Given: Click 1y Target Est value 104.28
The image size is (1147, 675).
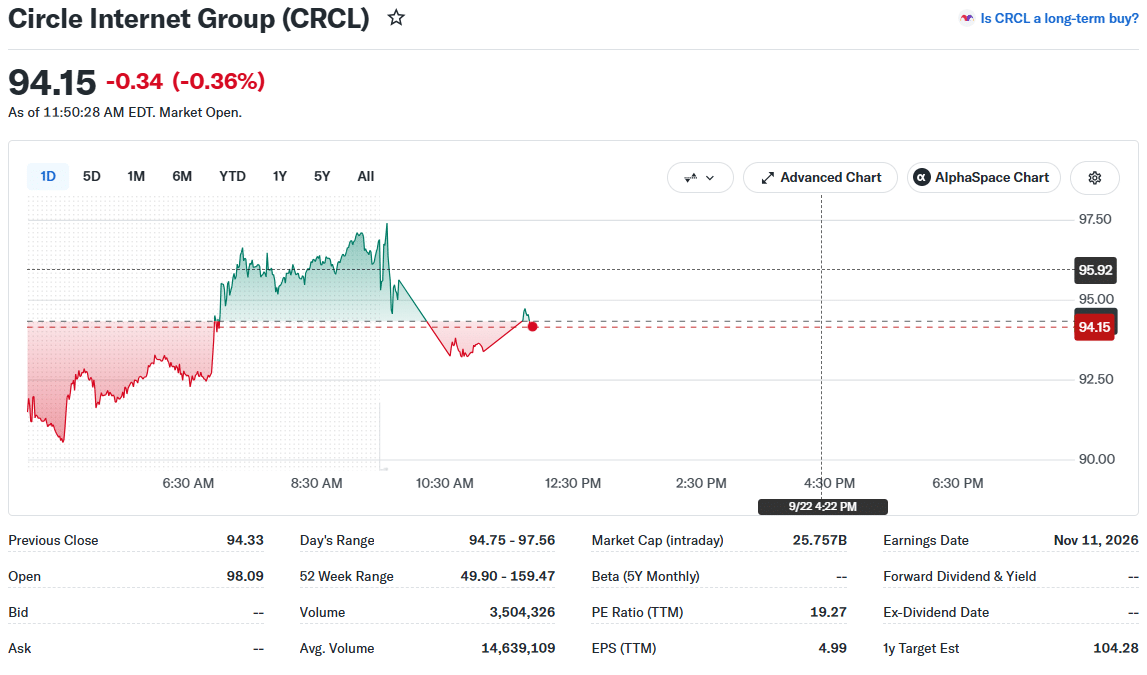Looking at the screenshot, I should (1116, 648).
